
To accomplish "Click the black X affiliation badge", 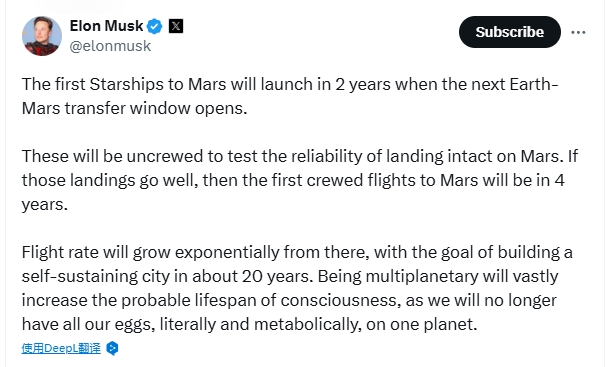I will 176,26.
